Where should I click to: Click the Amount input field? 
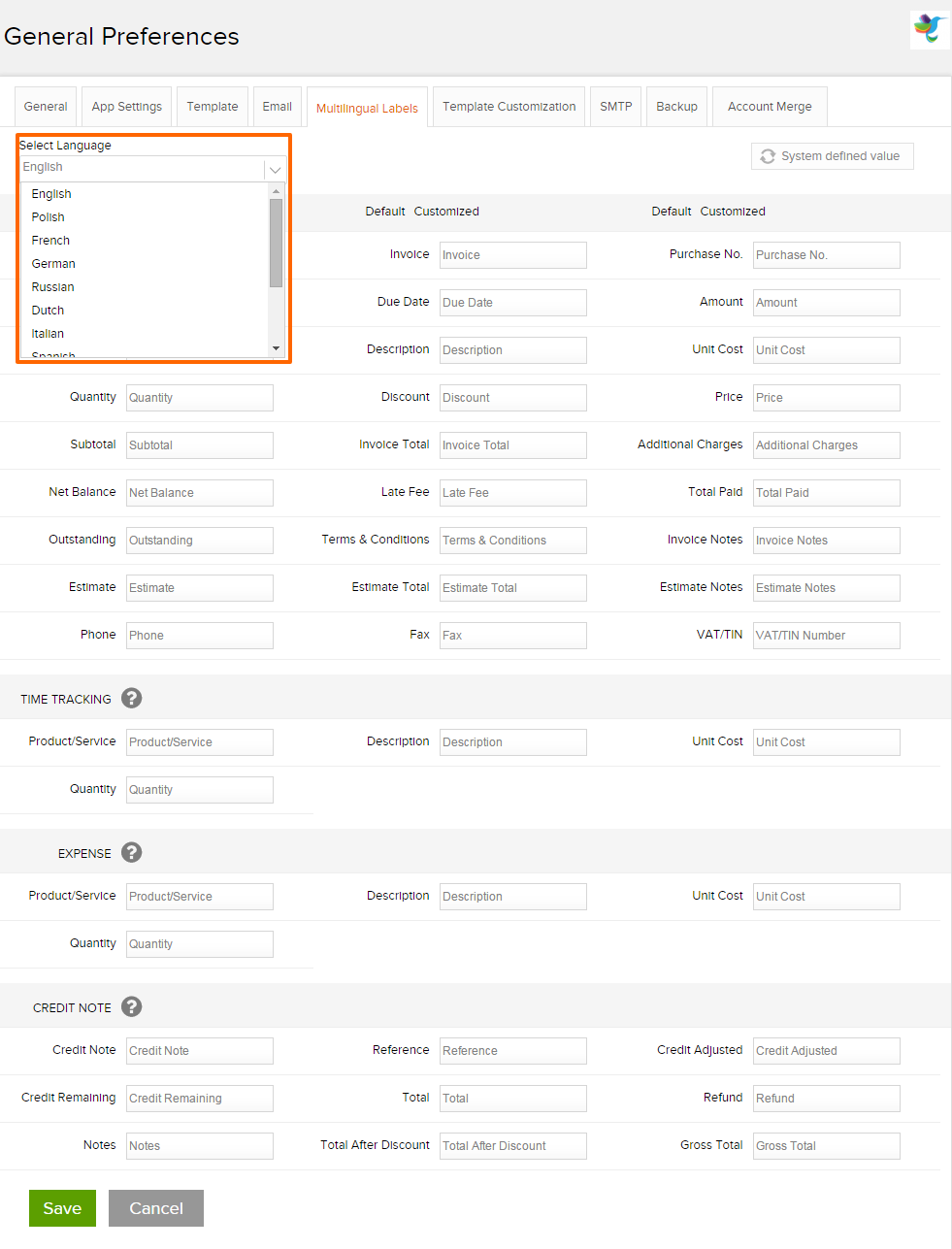point(827,303)
